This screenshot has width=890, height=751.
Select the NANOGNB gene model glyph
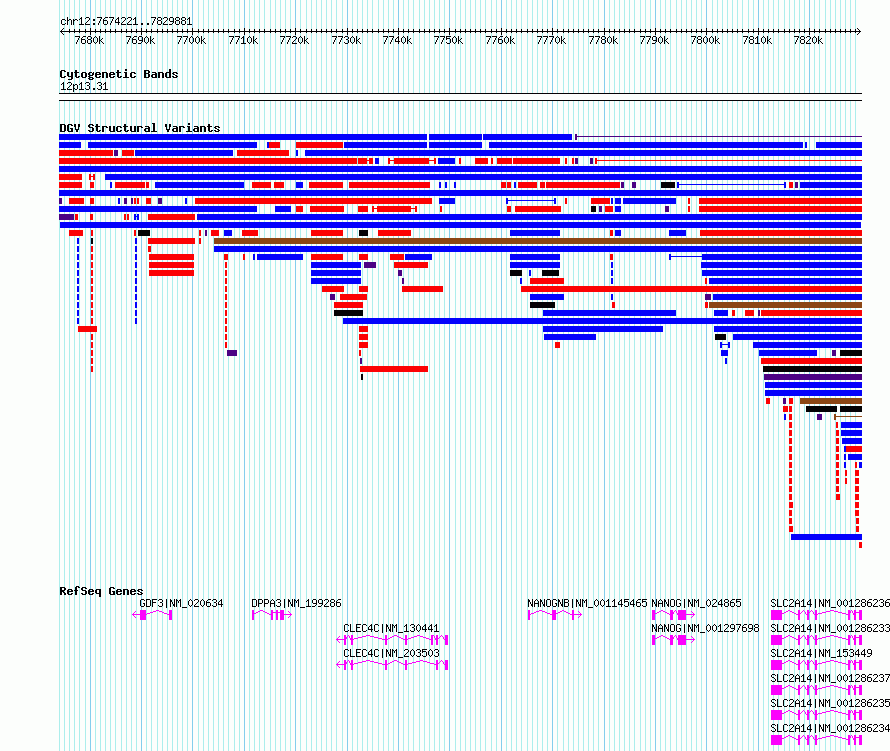(x=555, y=615)
